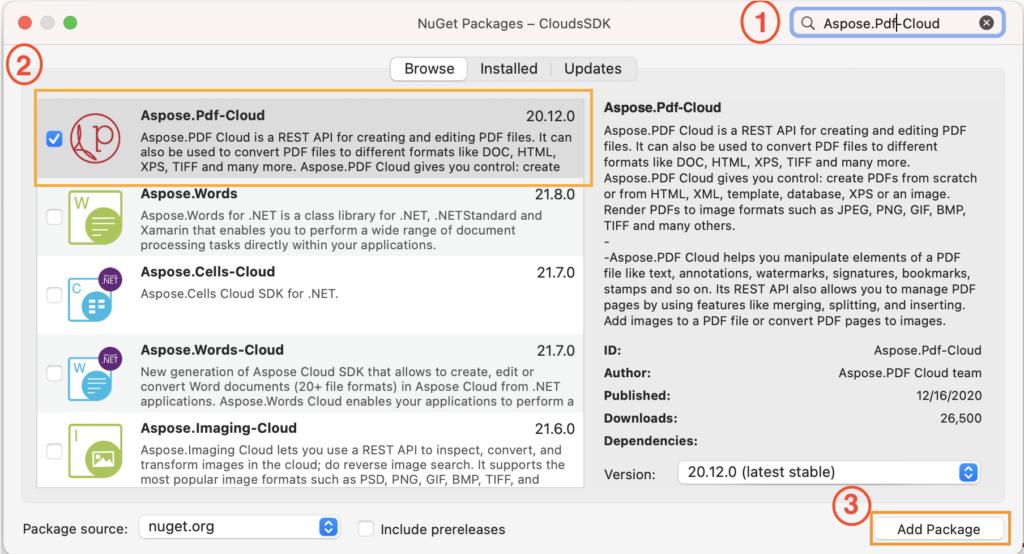Check the Aspose.Cells-Cloud package checkbox
Viewport: 1024px width, 554px height.
click(54, 295)
